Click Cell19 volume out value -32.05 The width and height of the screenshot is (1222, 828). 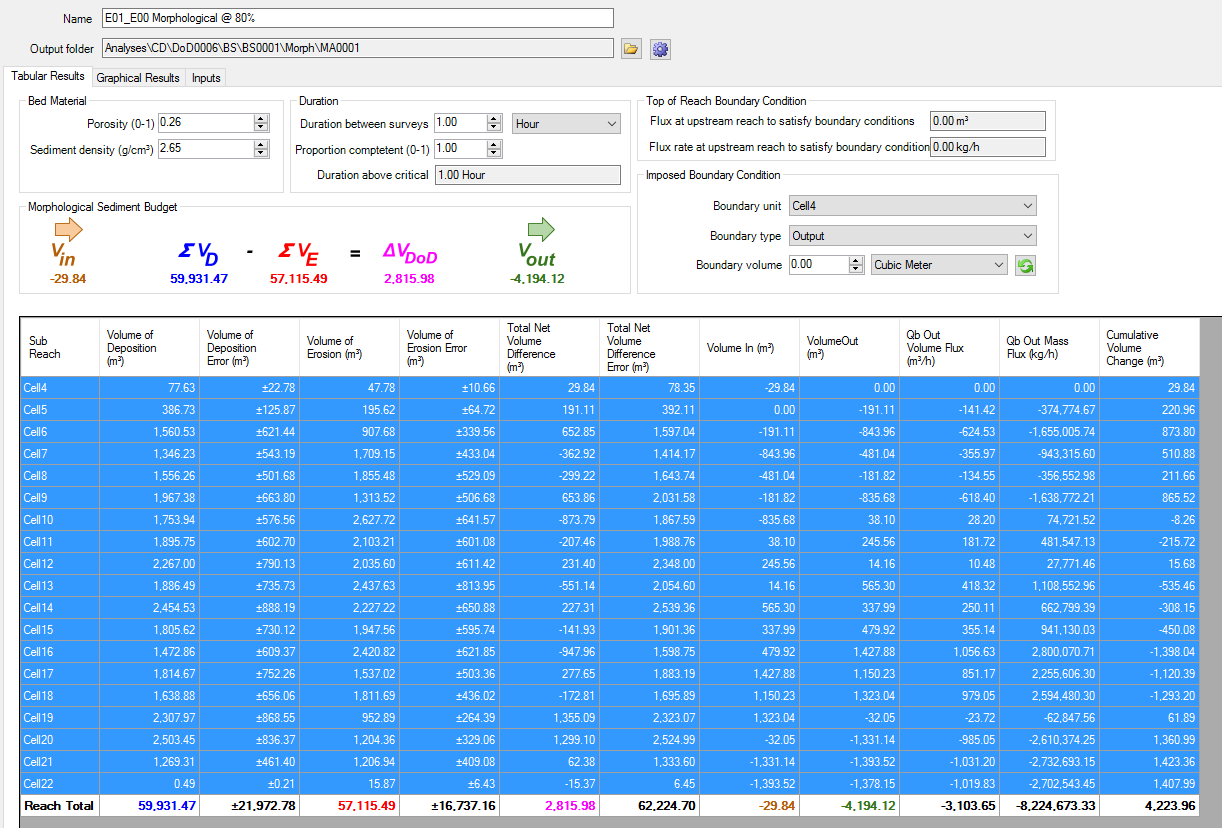click(x=850, y=718)
